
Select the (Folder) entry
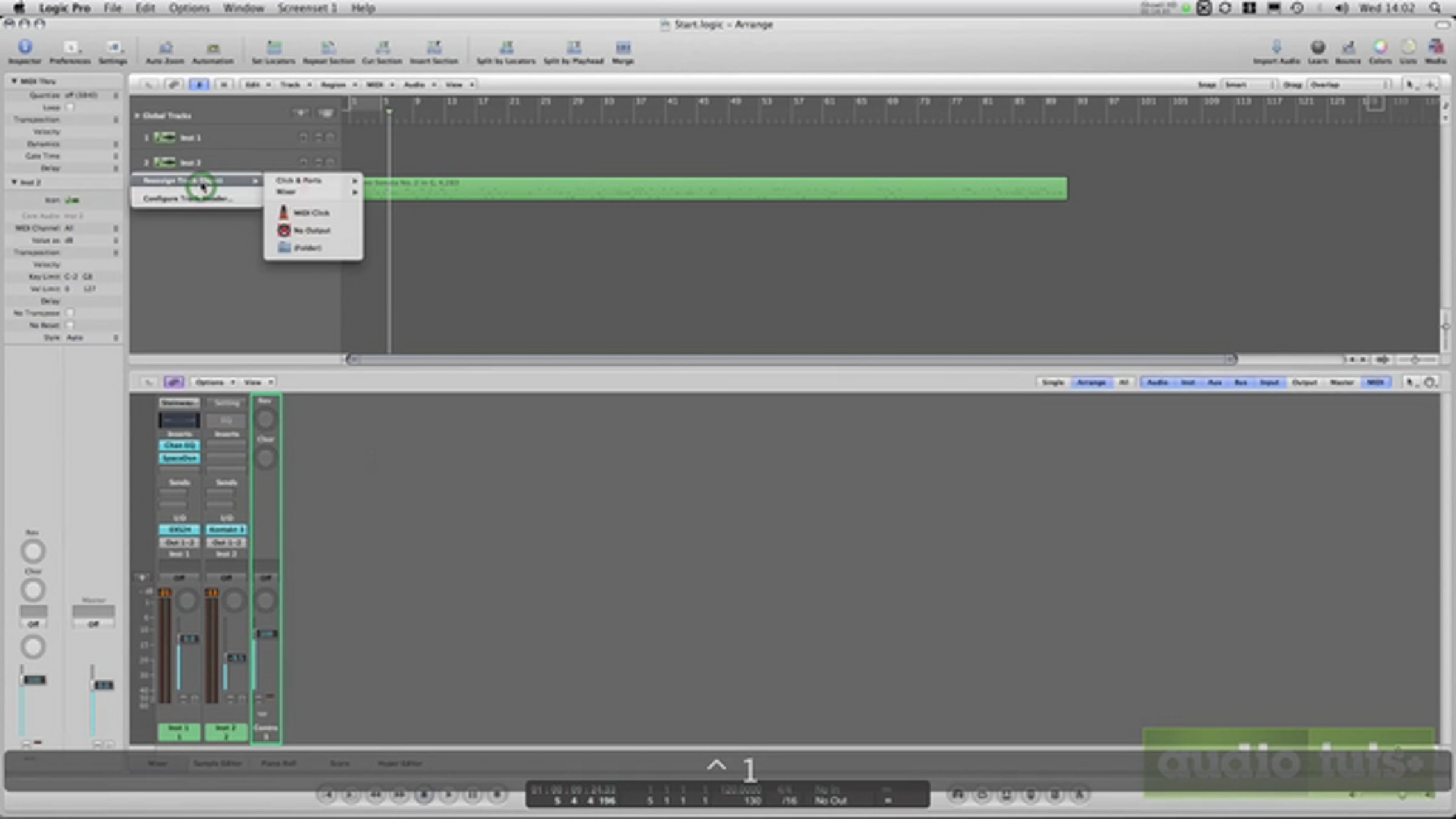pos(313,248)
